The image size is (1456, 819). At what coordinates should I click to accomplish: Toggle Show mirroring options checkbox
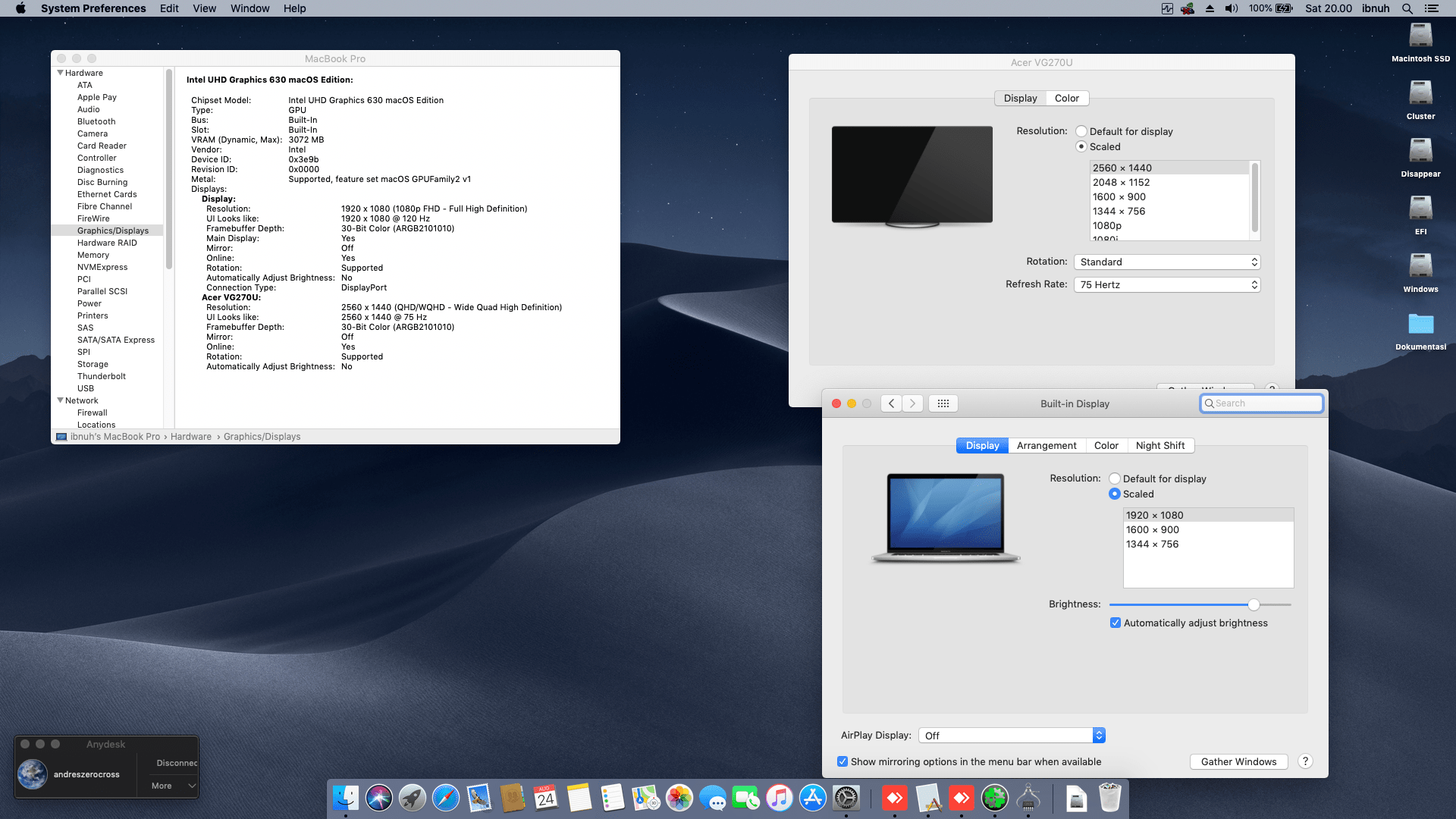click(x=843, y=761)
